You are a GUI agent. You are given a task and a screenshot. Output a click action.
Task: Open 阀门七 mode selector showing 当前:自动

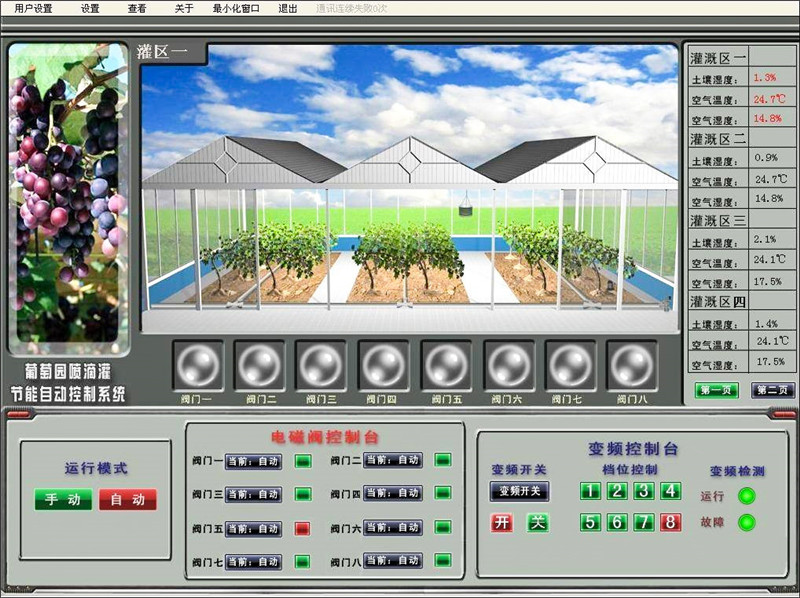253,562
